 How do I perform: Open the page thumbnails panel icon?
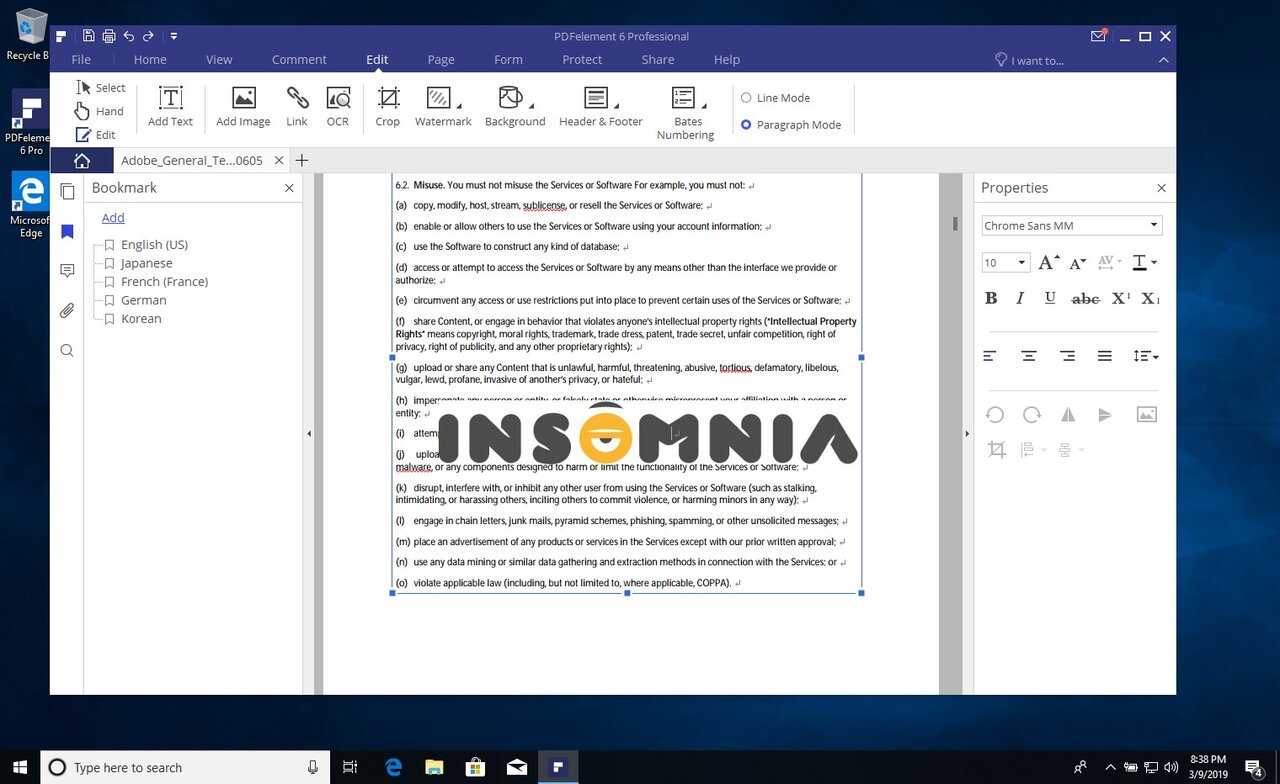click(67, 192)
